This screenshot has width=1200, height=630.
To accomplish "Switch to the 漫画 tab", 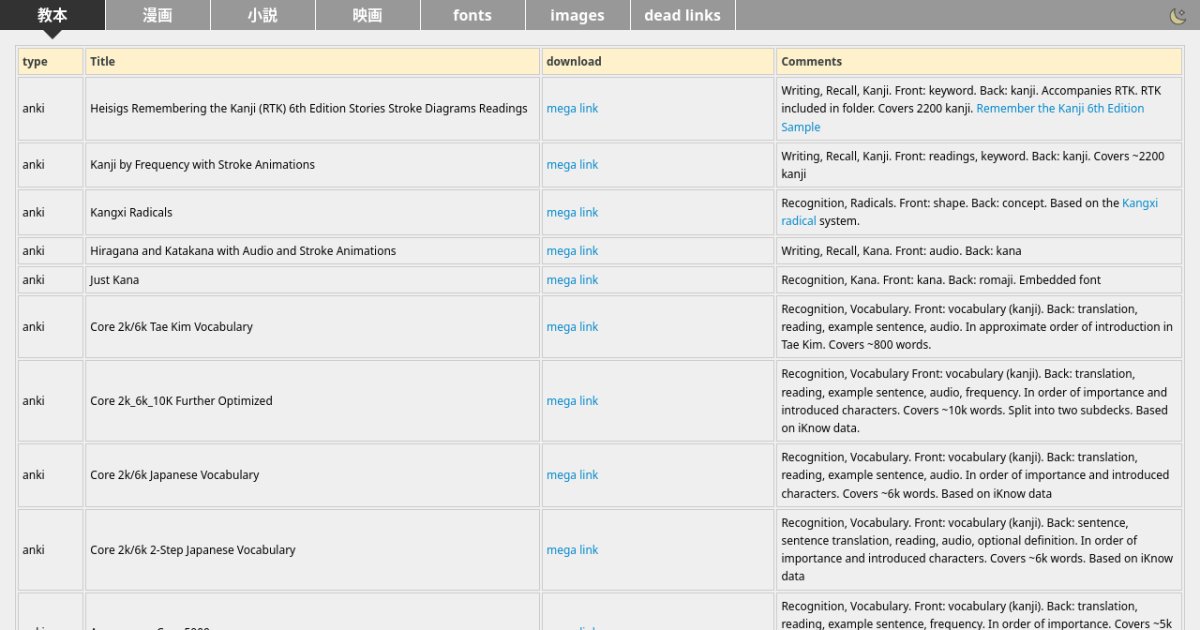I will (157, 15).
